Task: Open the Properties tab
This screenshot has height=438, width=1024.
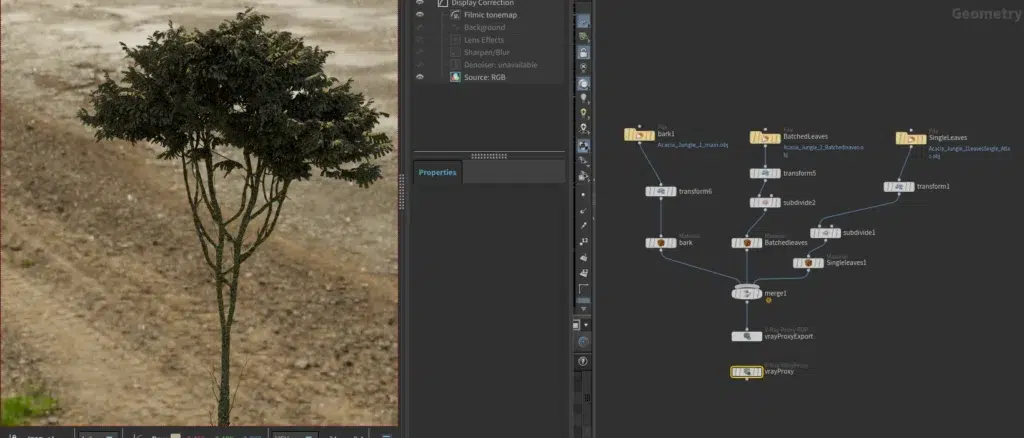Action: click(438, 172)
